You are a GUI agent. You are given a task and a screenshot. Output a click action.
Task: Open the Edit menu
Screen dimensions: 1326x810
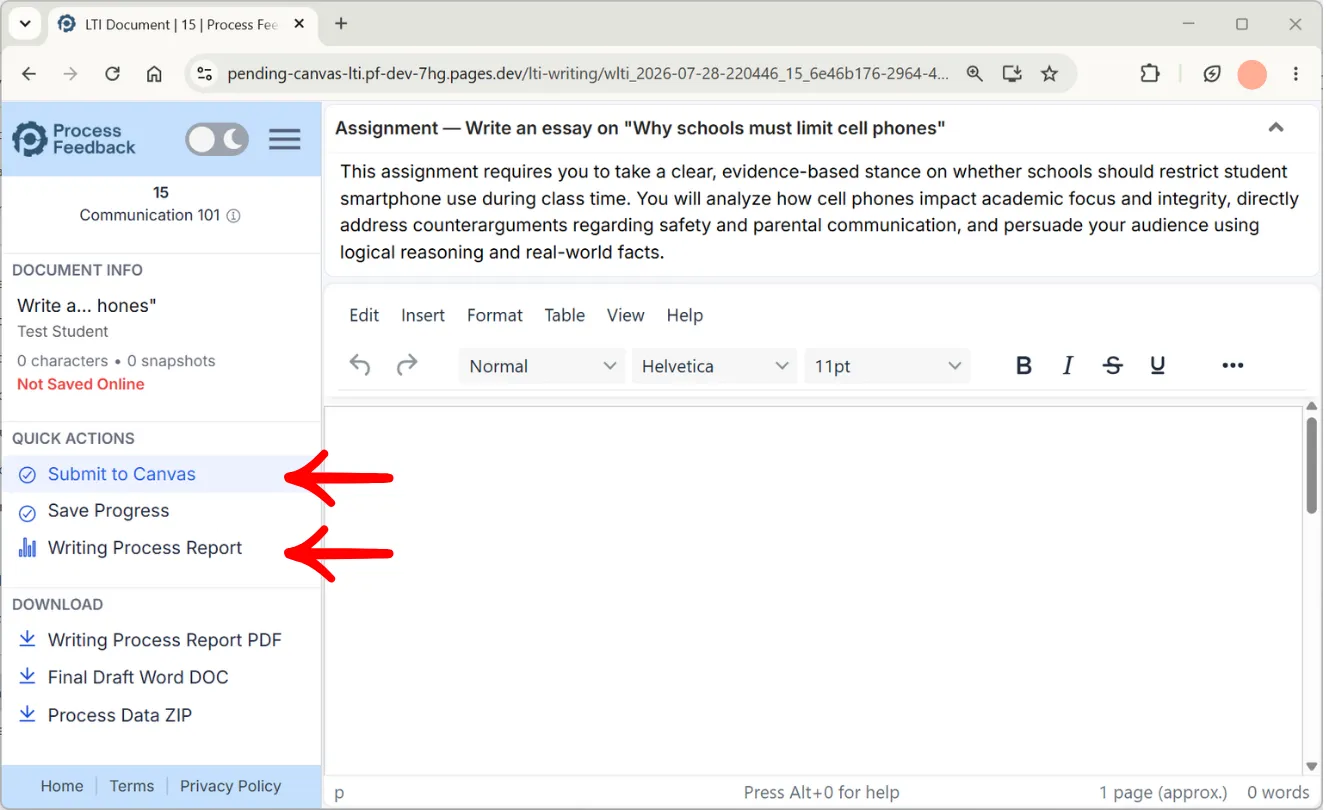coord(364,315)
